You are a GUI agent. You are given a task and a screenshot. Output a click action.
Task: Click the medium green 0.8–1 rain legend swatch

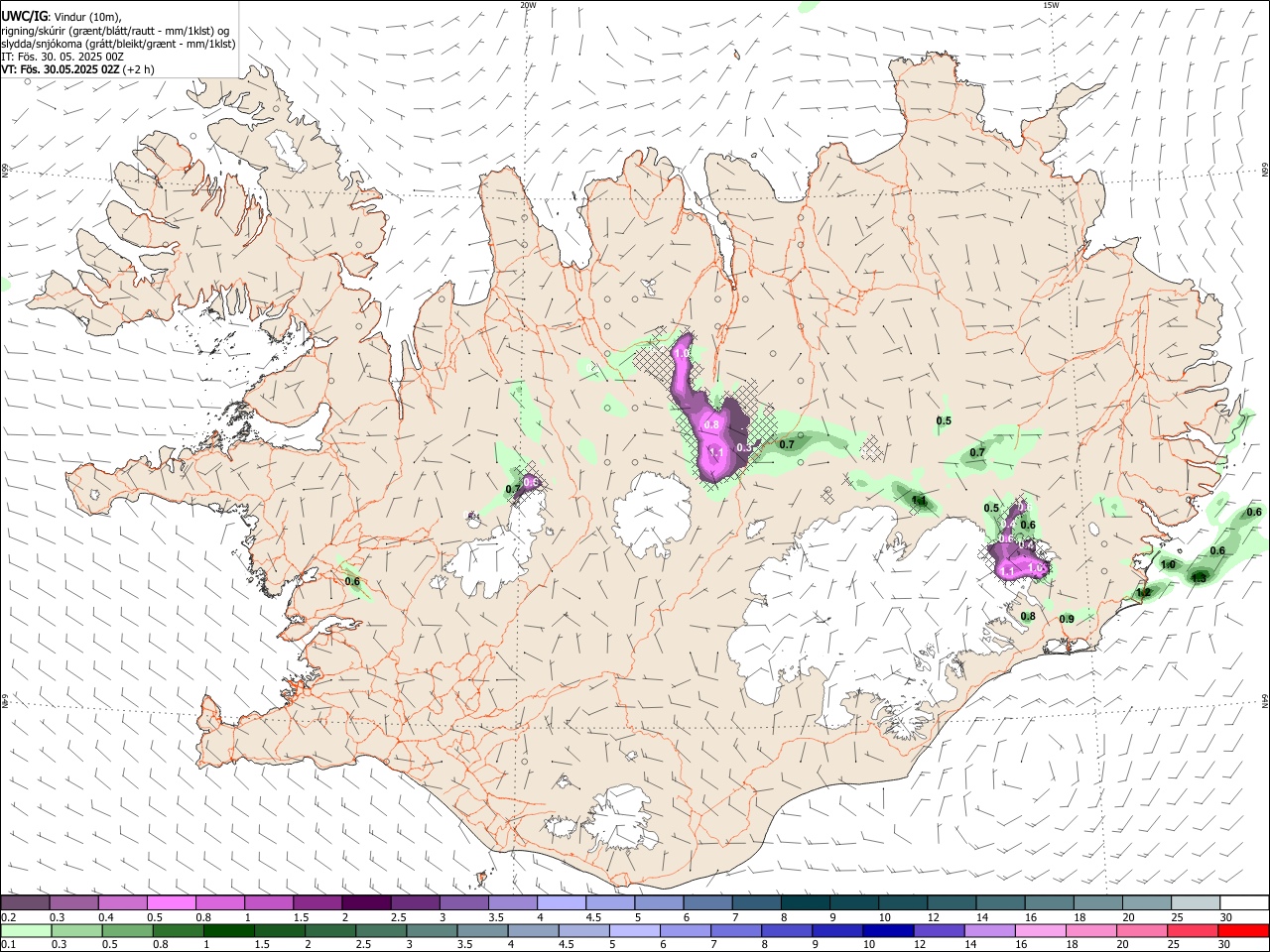click(178, 930)
